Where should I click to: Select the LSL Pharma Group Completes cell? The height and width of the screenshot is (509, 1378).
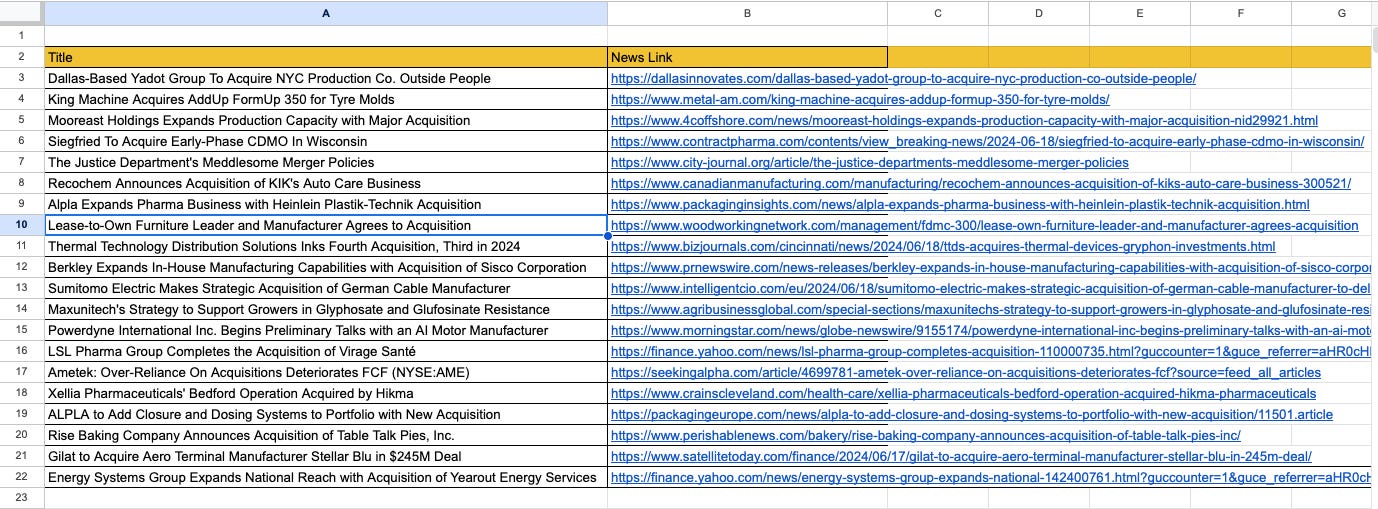click(326, 351)
